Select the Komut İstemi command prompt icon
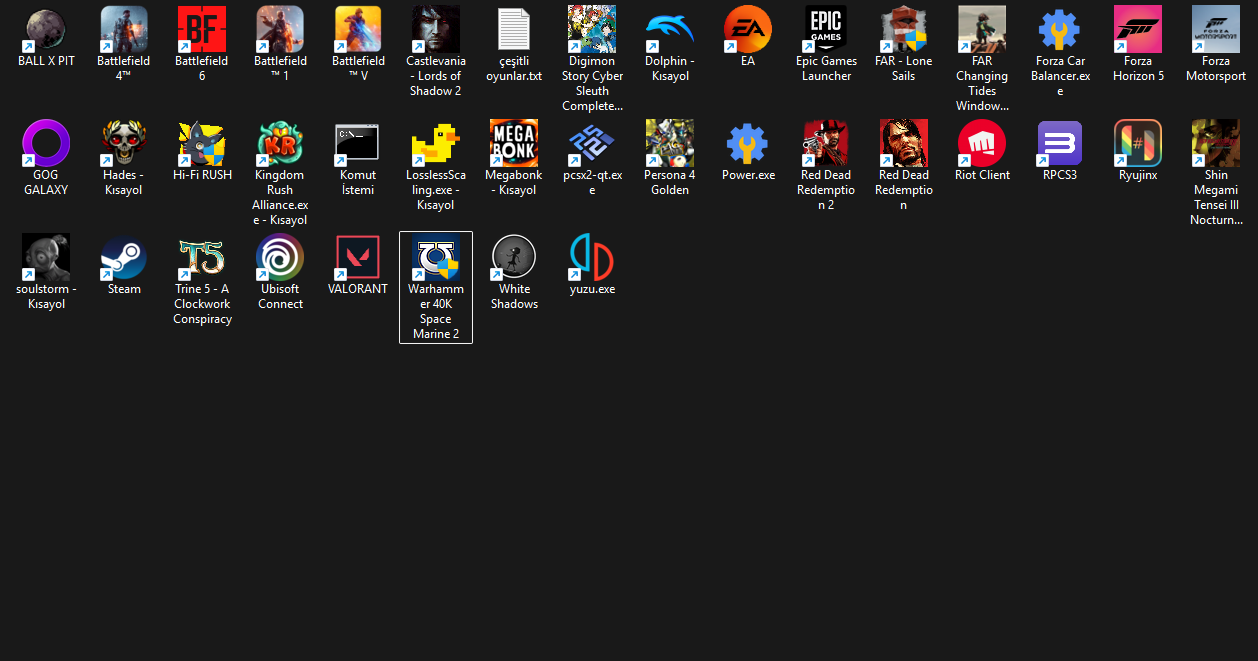The width and height of the screenshot is (1258, 661). pos(358,144)
